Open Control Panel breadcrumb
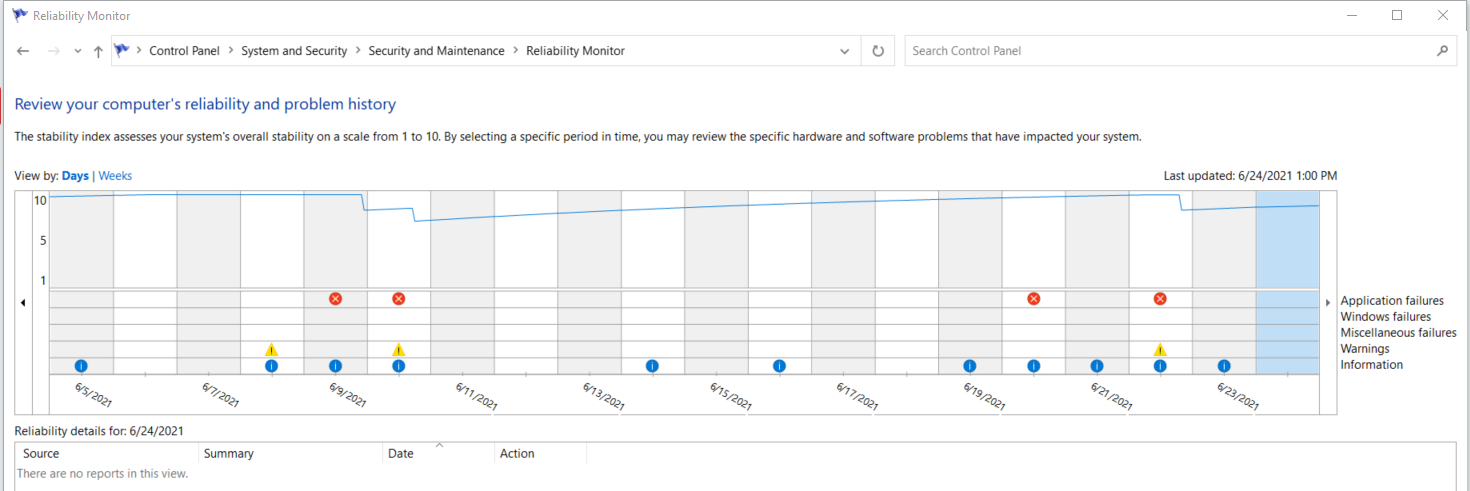 point(185,51)
